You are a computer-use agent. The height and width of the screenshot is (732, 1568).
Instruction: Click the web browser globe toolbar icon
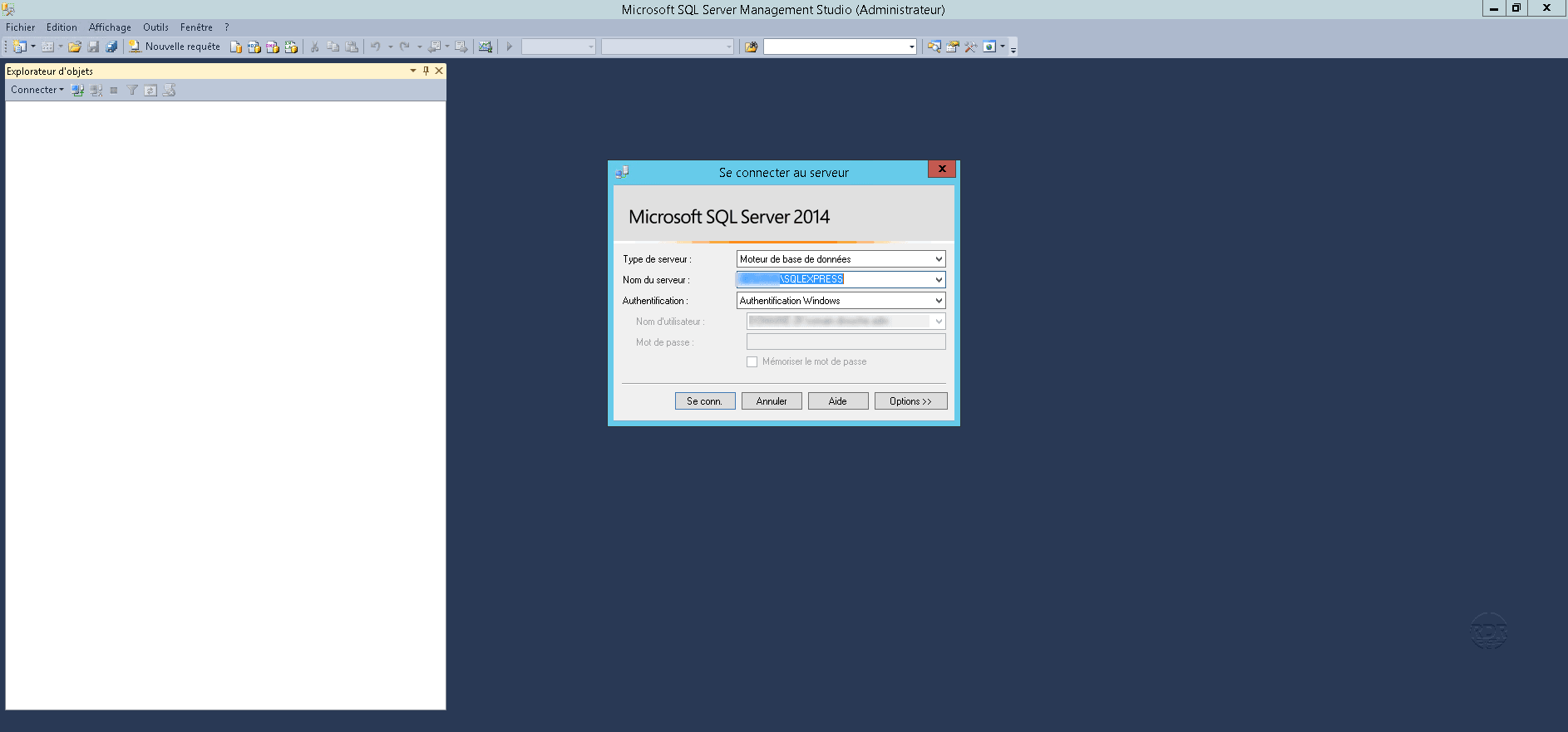pyautogui.click(x=989, y=47)
